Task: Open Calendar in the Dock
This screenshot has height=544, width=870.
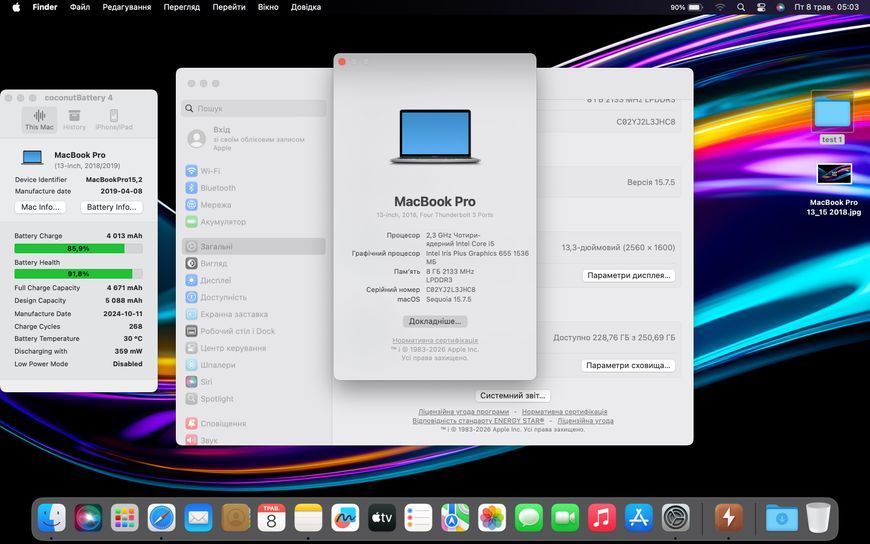Action: pyautogui.click(x=271, y=518)
